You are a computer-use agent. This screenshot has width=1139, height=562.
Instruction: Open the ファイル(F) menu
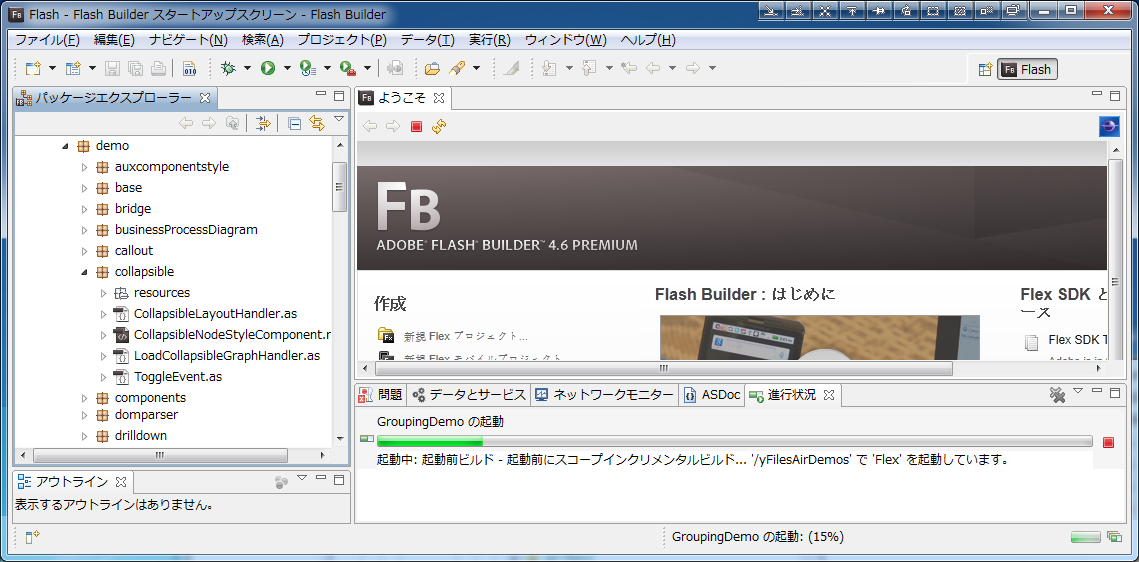(x=48, y=39)
